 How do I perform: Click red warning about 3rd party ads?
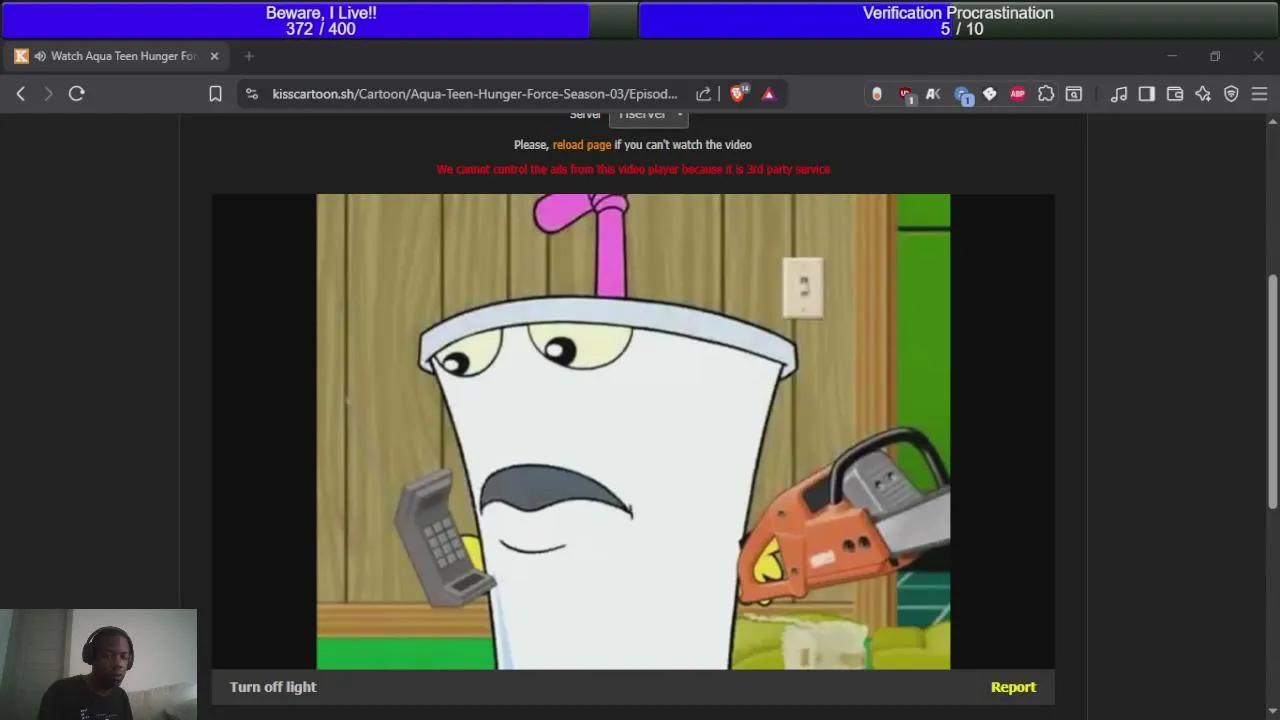(633, 170)
